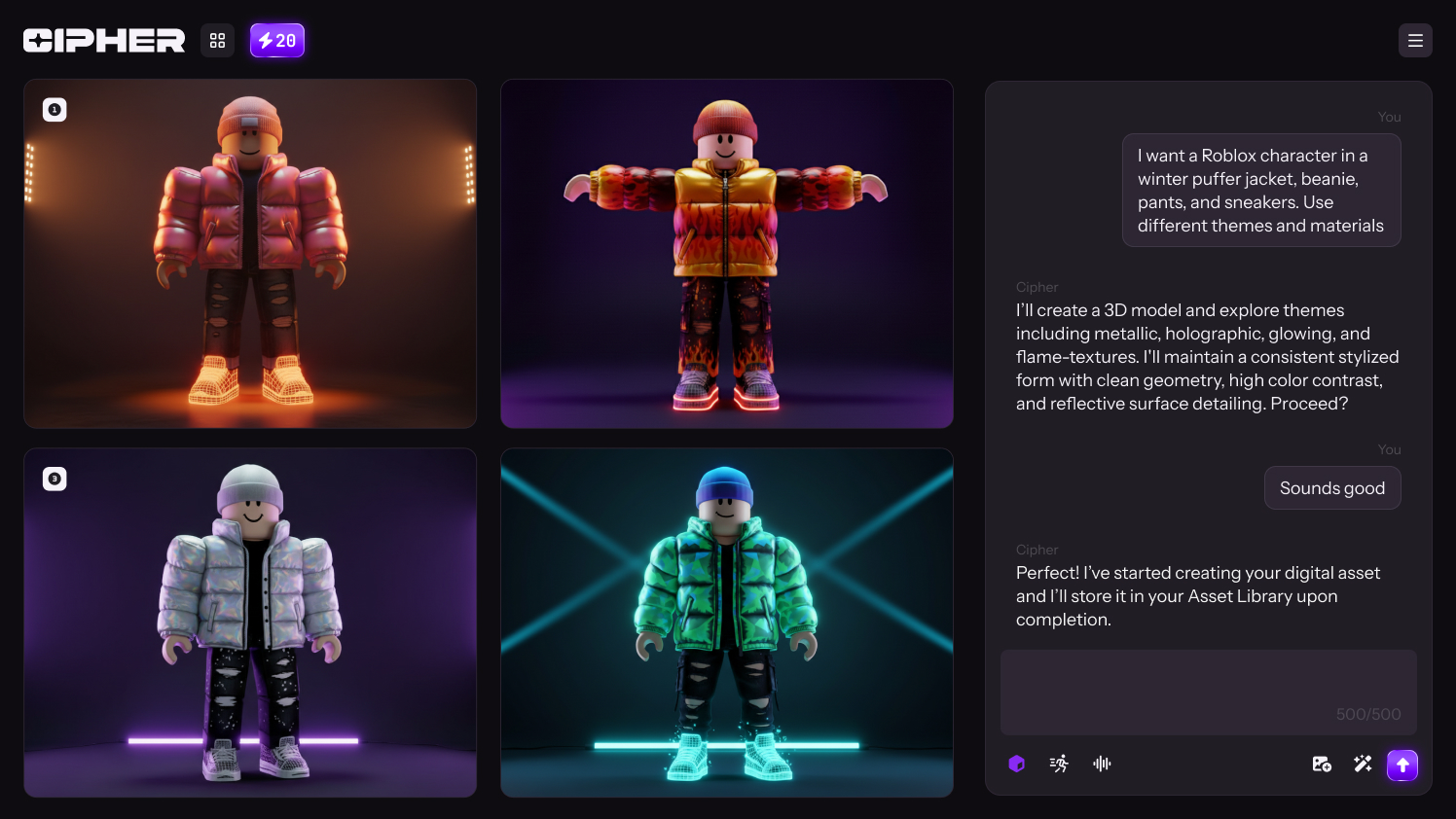Click Cipher's 'Perfect! I've started creating' reply
The image size is (1456, 819).
pyautogui.click(x=1198, y=596)
